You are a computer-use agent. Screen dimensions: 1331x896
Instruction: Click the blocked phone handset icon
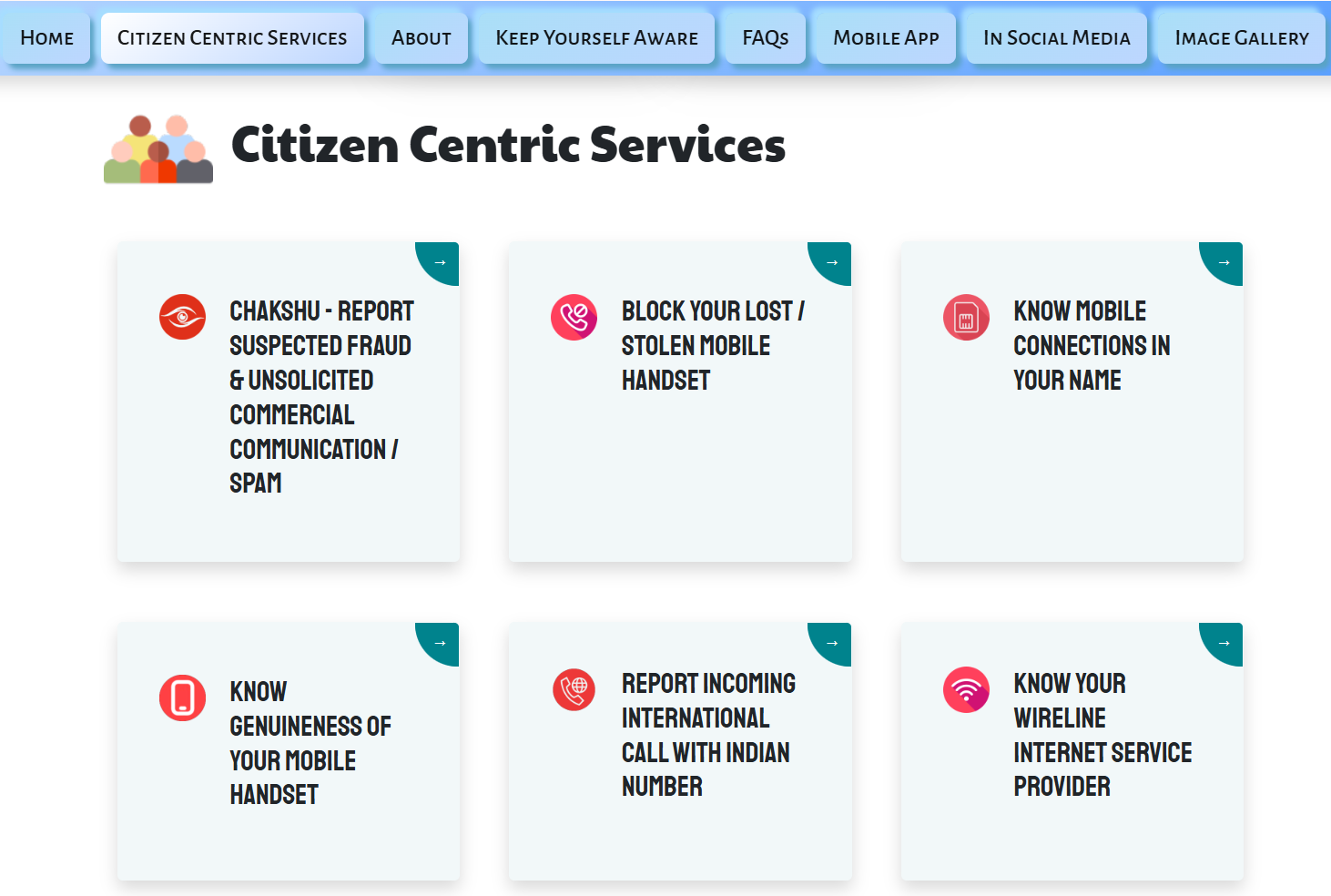click(x=574, y=317)
